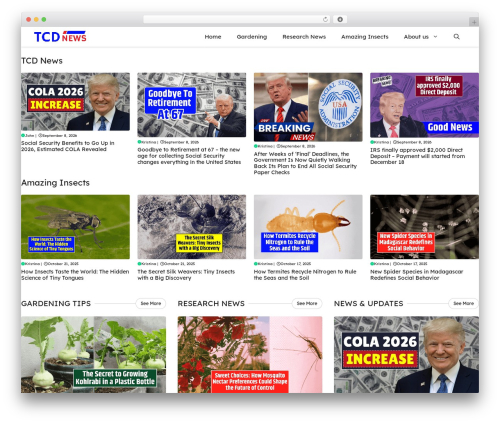Open IRS $2,000 Direct Deposit thumbnail
This screenshot has height=423, width=500.
(x=424, y=105)
